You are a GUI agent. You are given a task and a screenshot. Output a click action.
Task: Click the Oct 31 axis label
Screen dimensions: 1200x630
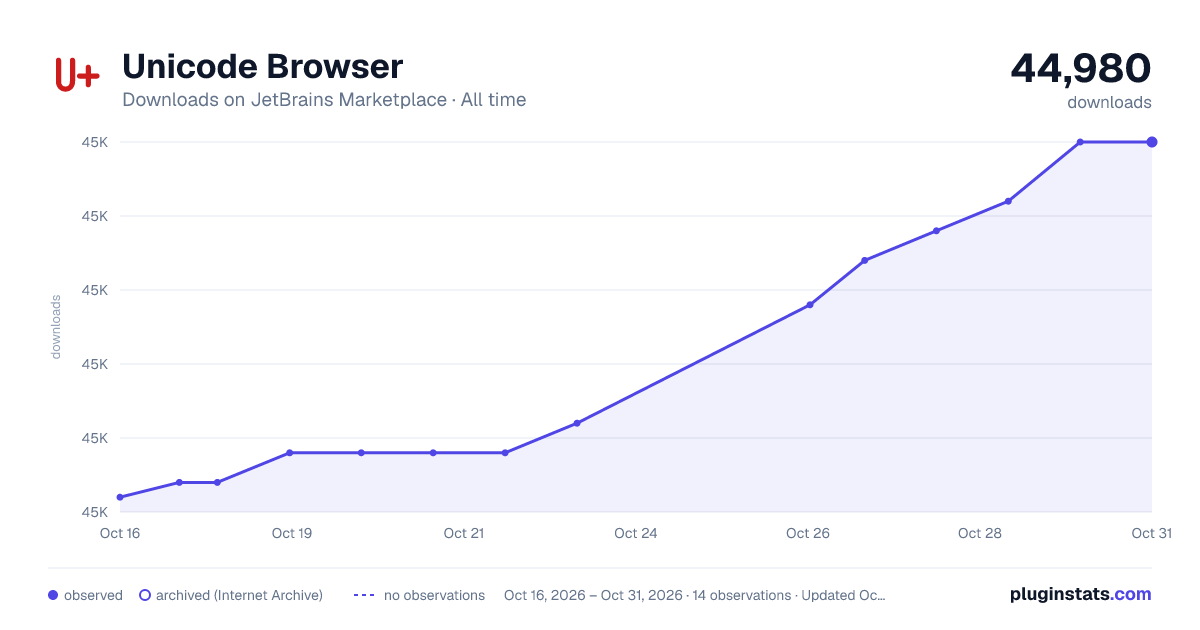(1151, 533)
